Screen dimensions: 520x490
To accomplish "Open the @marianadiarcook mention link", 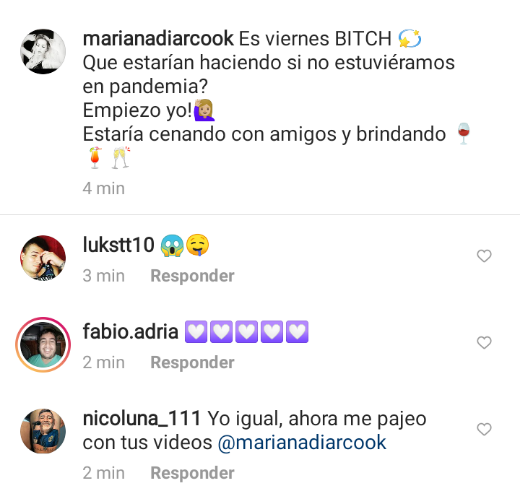I will click(x=302, y=443).
